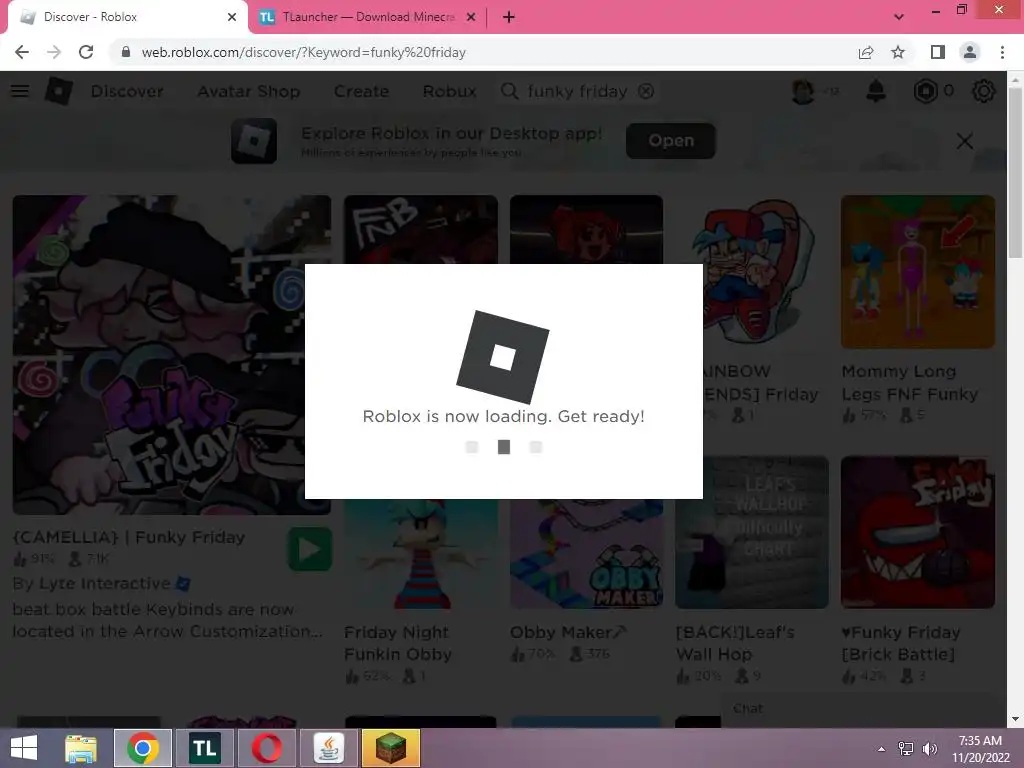Image resolution: width=1024 pixels, height=768 pixels.
Task: Click the scrollbar down arrow
Action: 1015,718
